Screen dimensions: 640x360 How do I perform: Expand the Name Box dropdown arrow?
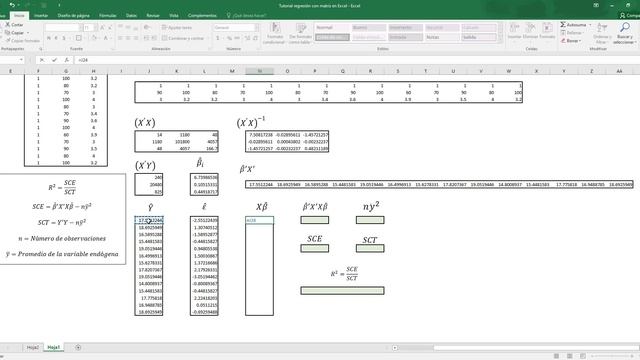tap(21, 60)
